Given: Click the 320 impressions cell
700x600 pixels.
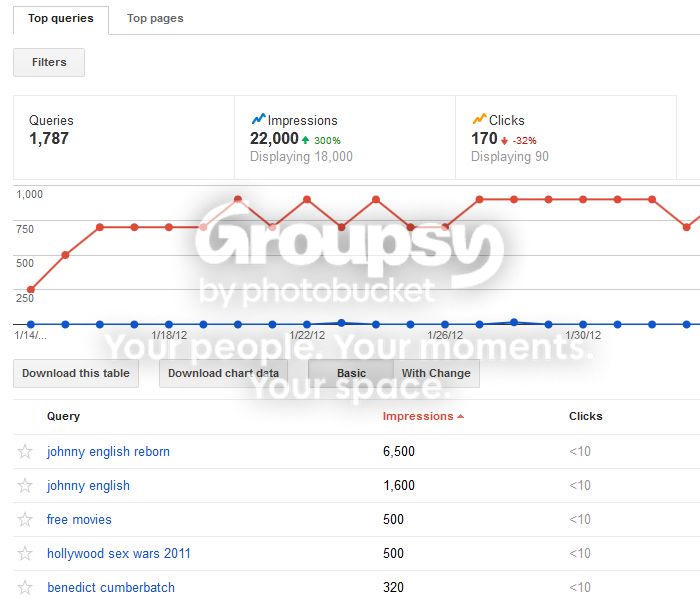Looking at the screenshot, I should click(393, 587).
